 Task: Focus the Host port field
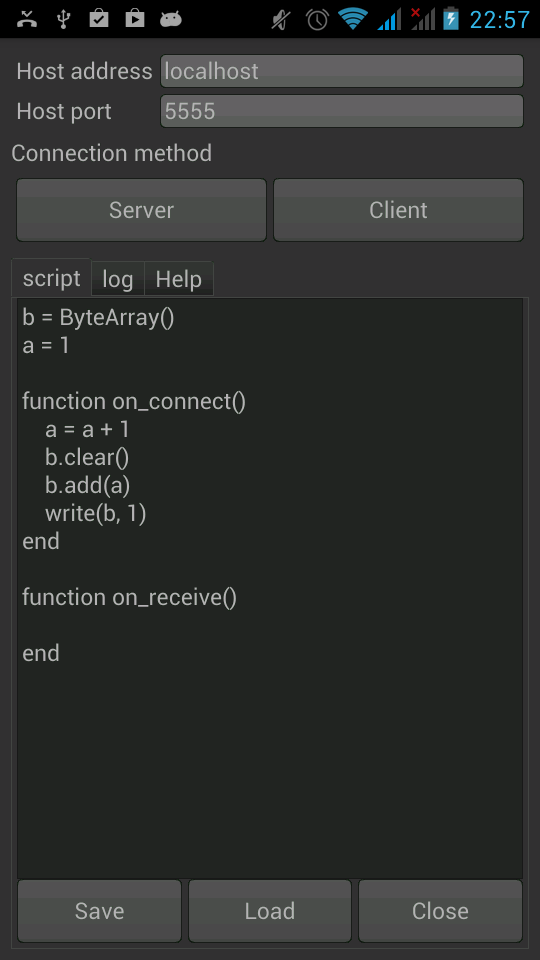(342, 111)
